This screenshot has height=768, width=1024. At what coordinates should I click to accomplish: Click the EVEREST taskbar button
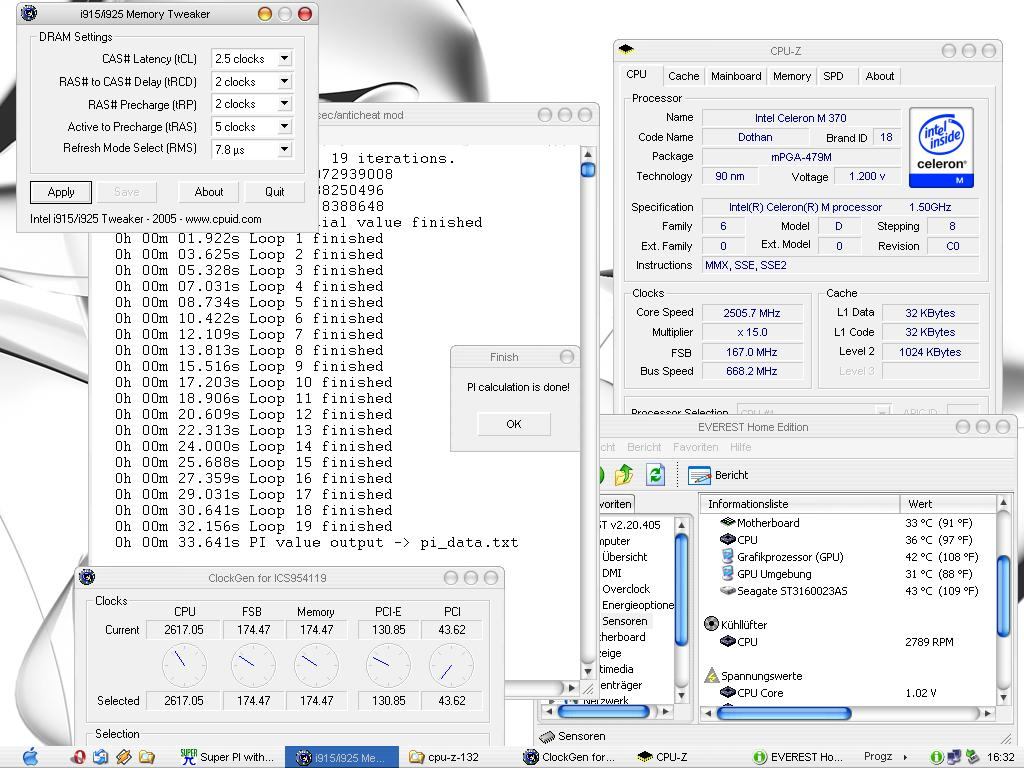798,757
